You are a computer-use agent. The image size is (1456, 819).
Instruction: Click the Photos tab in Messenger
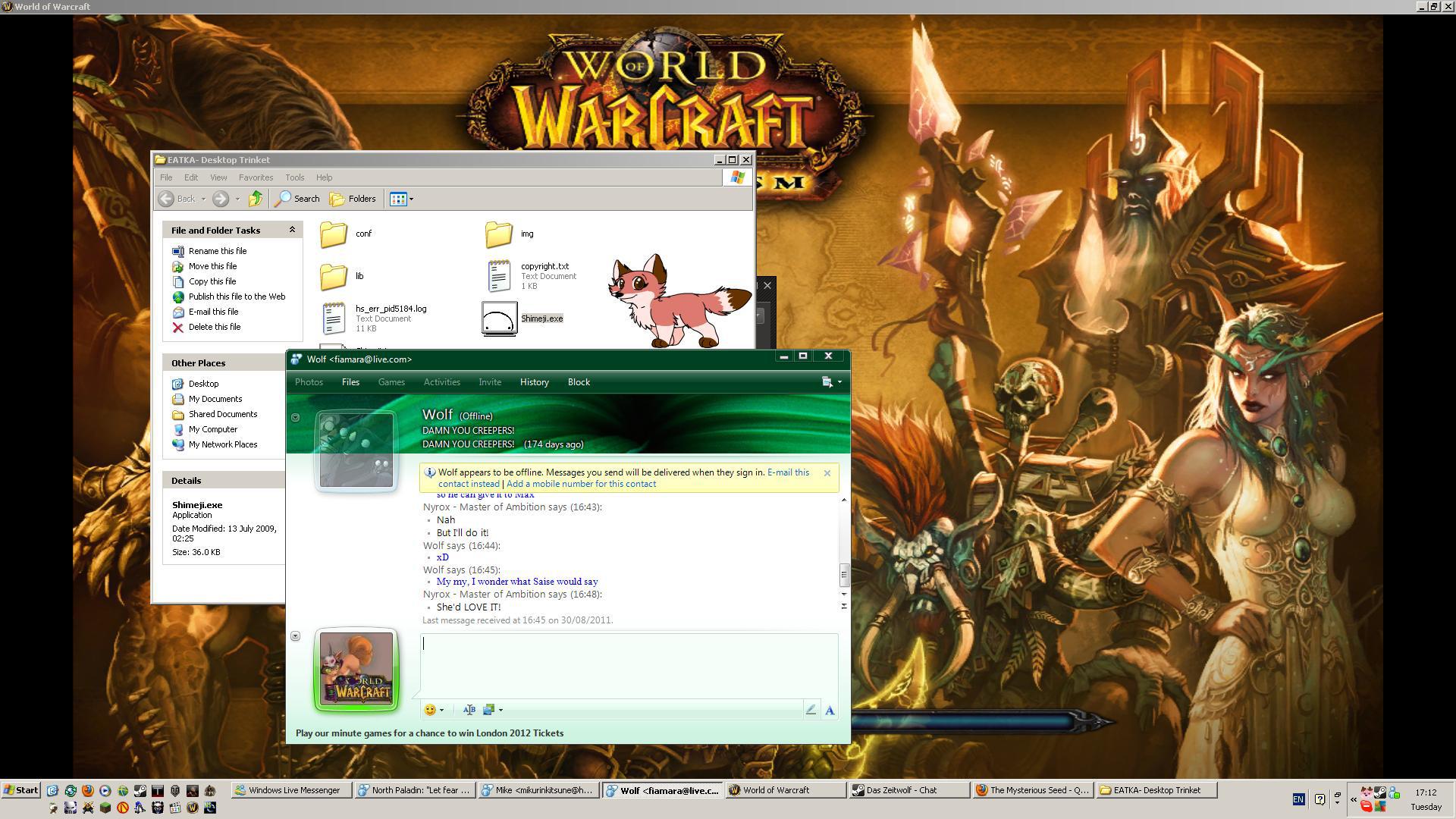tap(309, 382)
